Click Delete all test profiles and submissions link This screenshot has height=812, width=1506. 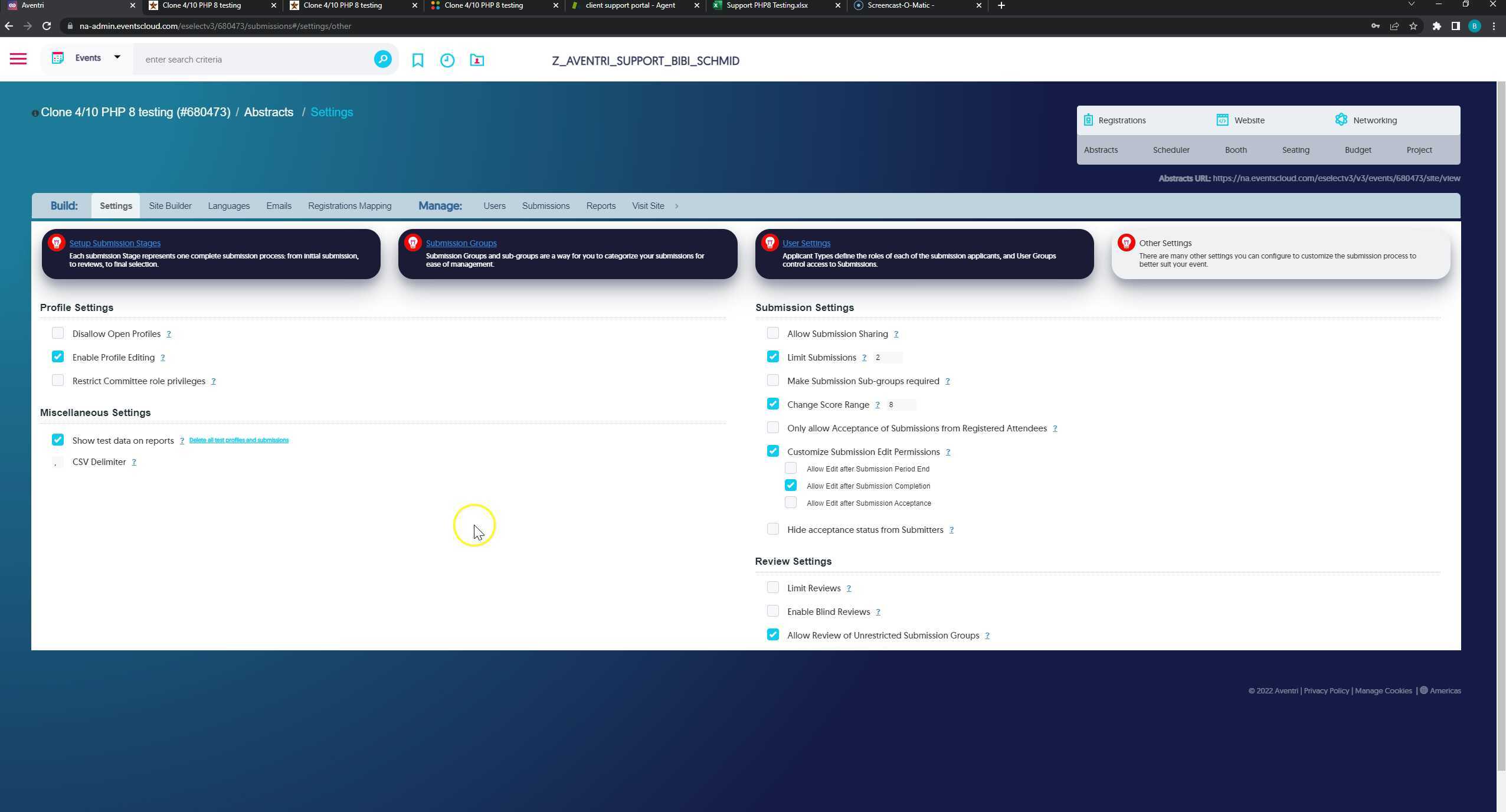click(x=238, y=440)
